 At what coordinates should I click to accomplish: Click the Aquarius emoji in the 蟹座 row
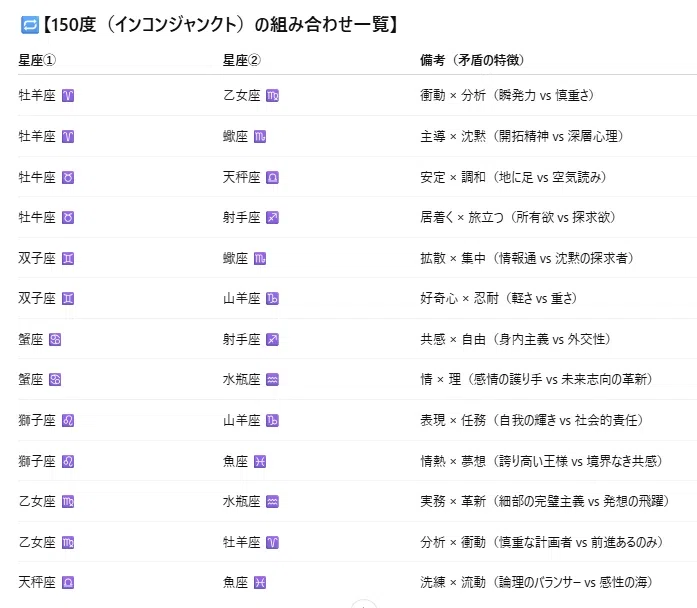tap(272, 380)
